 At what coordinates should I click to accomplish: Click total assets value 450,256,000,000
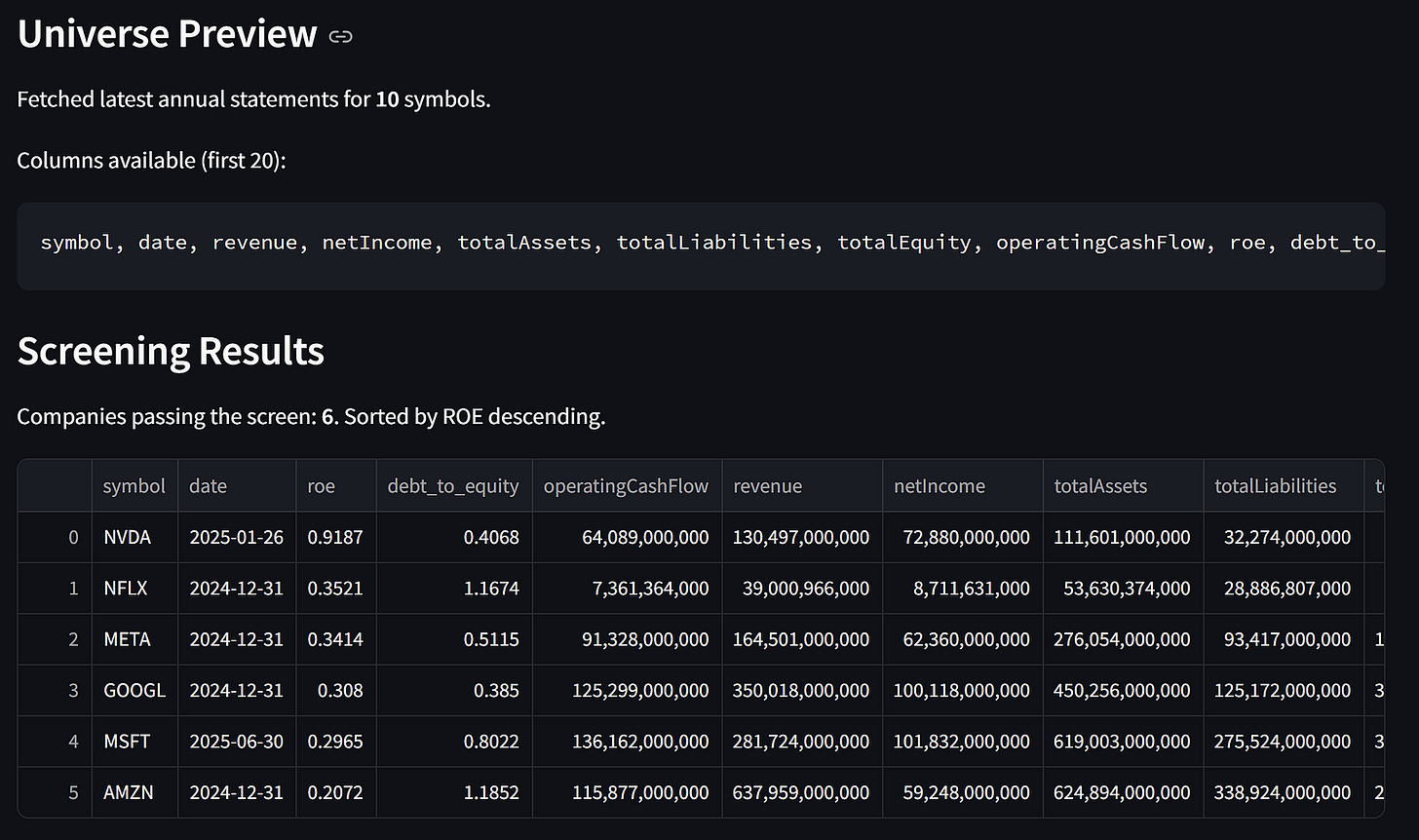click(x=1123, y=690)
